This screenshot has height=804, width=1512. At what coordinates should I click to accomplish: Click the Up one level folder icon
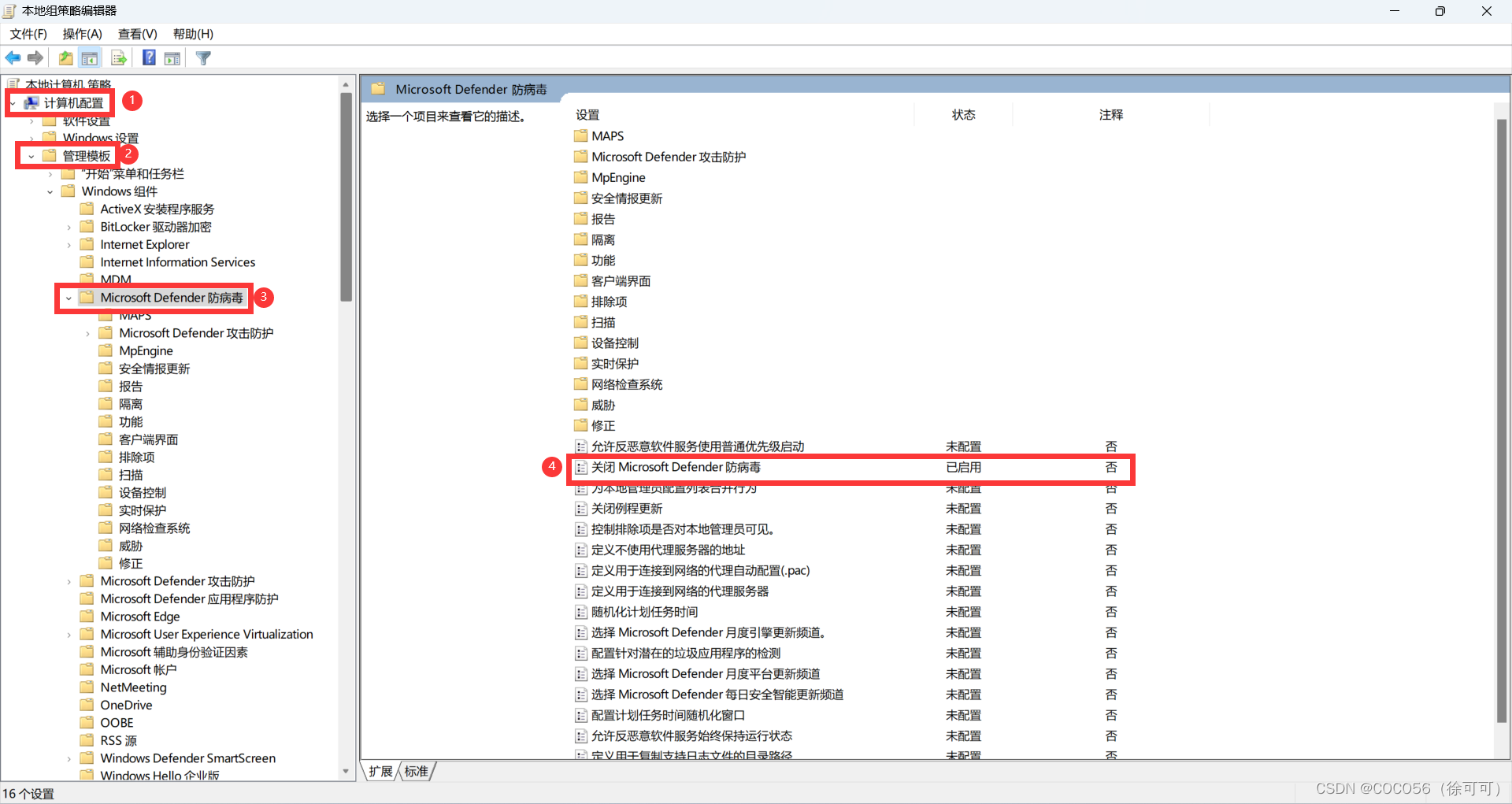(x=66, y=57)
